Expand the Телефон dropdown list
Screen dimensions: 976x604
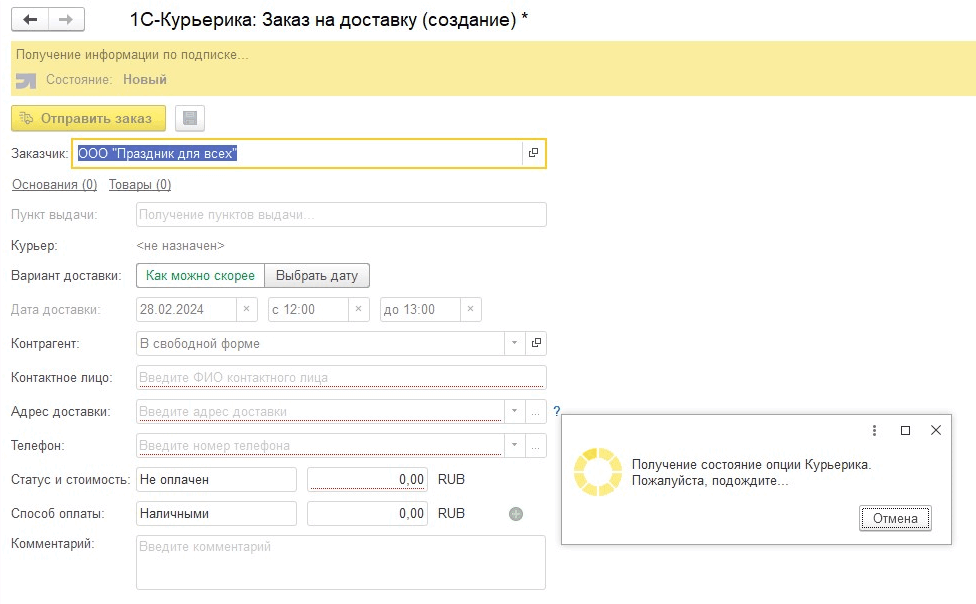[514, 446]
